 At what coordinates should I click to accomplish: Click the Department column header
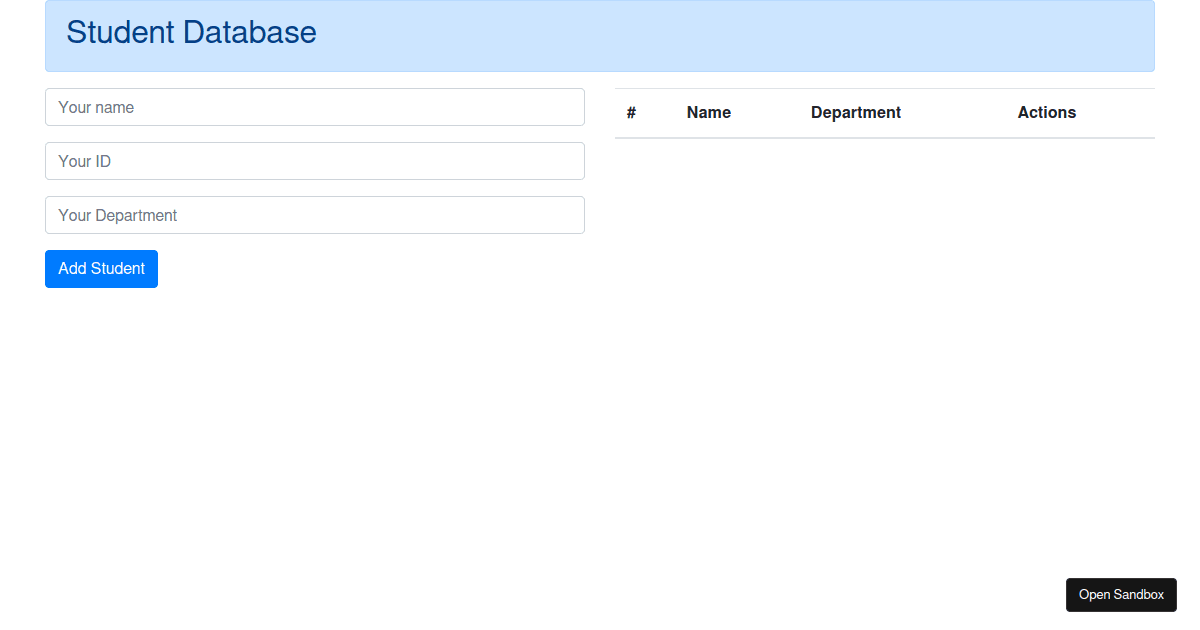(x=856, y=112)
